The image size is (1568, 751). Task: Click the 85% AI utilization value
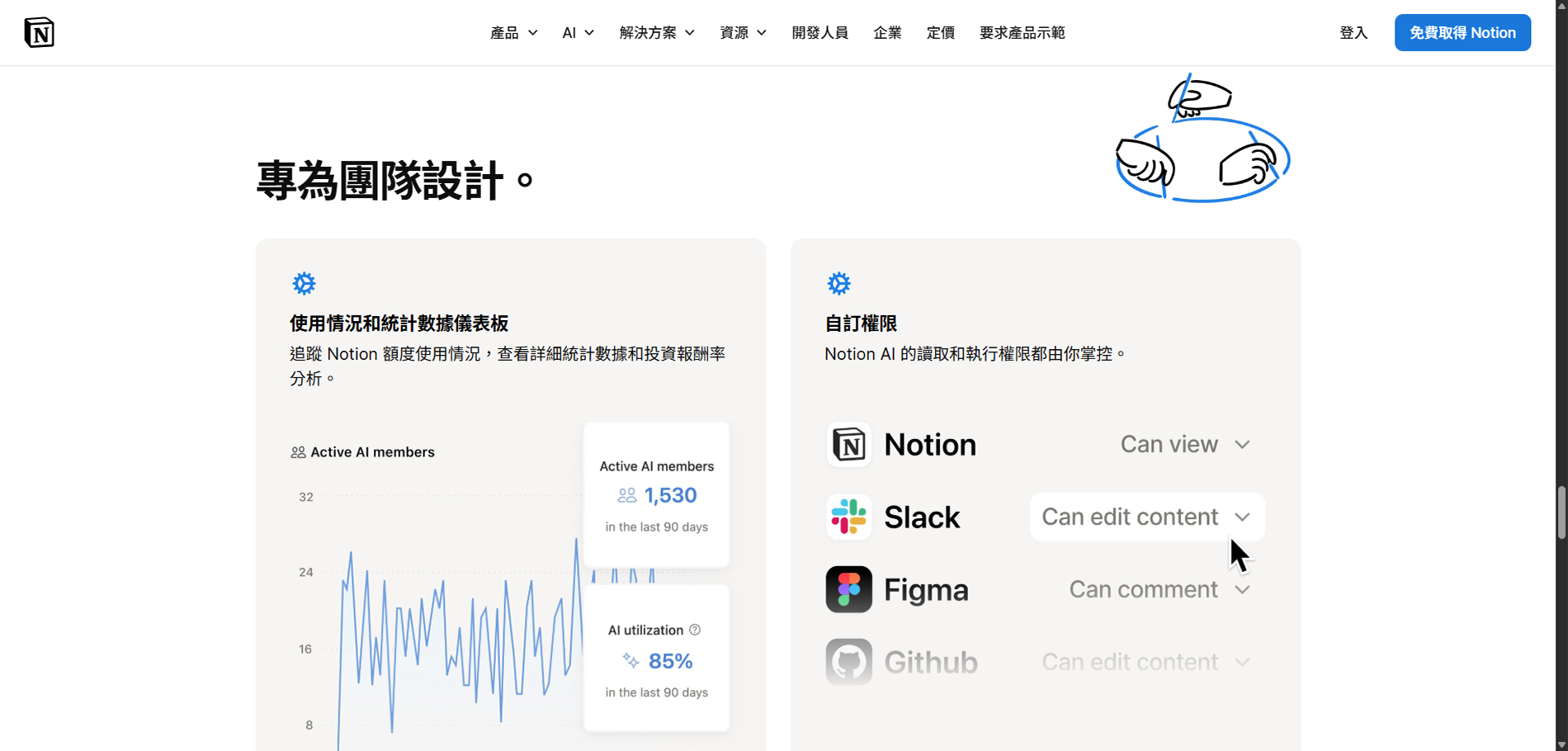coord(670,661)
